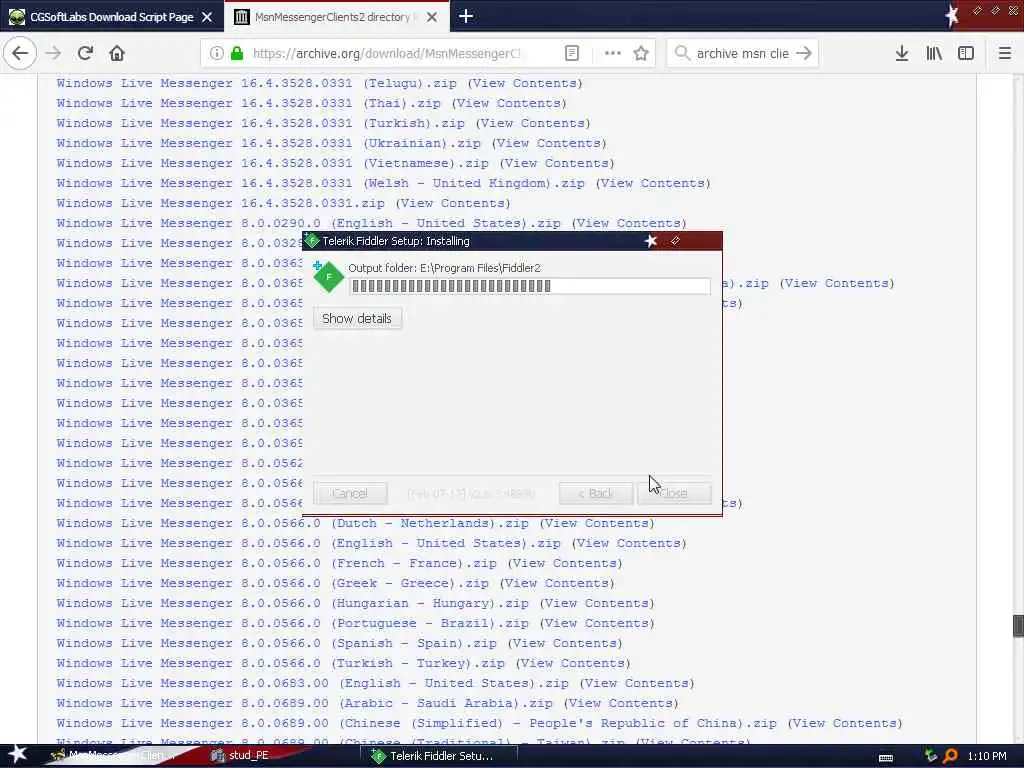
Task: Open 8.0.0566.0 (English - United States).zip link
Action: click(308, 543)
